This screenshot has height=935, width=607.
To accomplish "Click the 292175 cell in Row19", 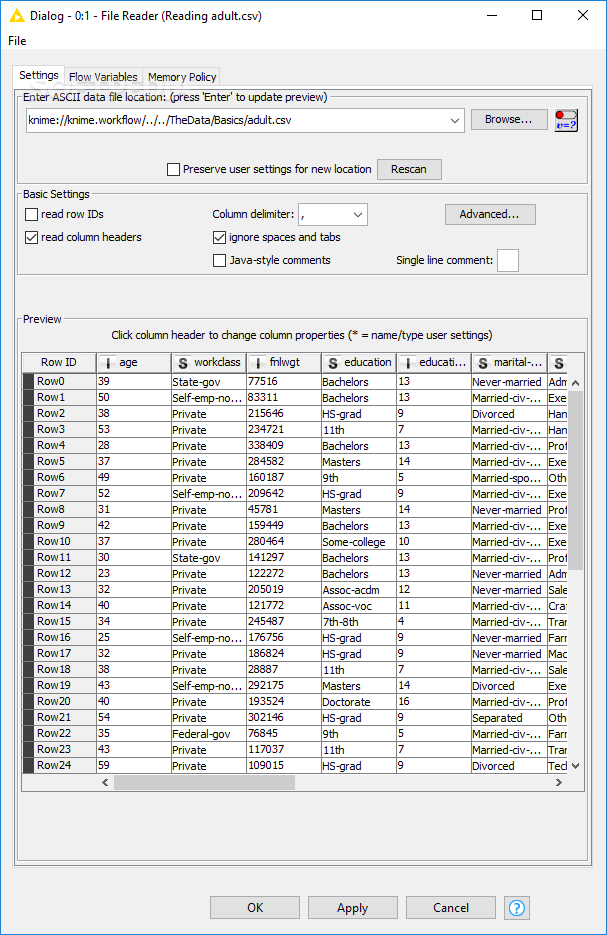I will pyautogui.click(x=284, y=686).
